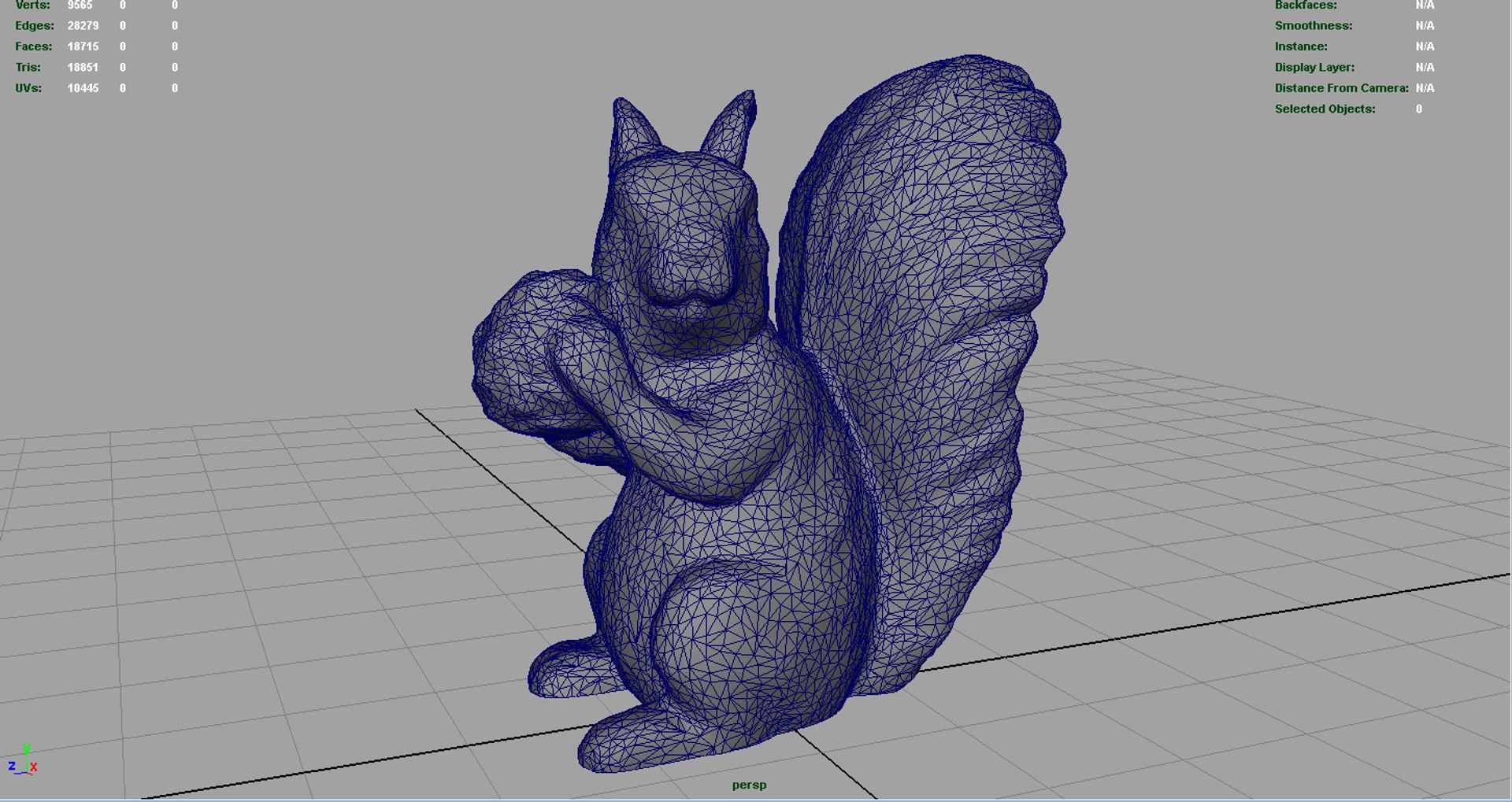Screen dimensions: 1512x802
Task: Click the Faces: label in the poly count
Action: 34,46
